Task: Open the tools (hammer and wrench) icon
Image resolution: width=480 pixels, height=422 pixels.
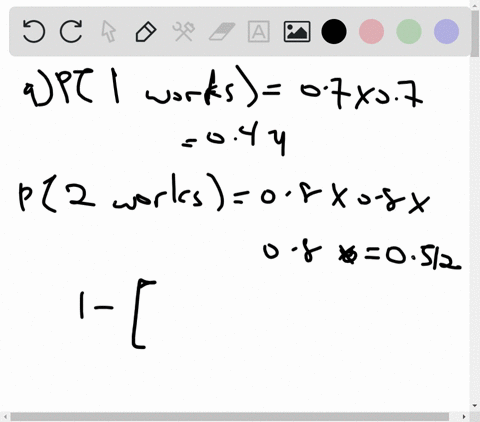Action: [184, 31]
